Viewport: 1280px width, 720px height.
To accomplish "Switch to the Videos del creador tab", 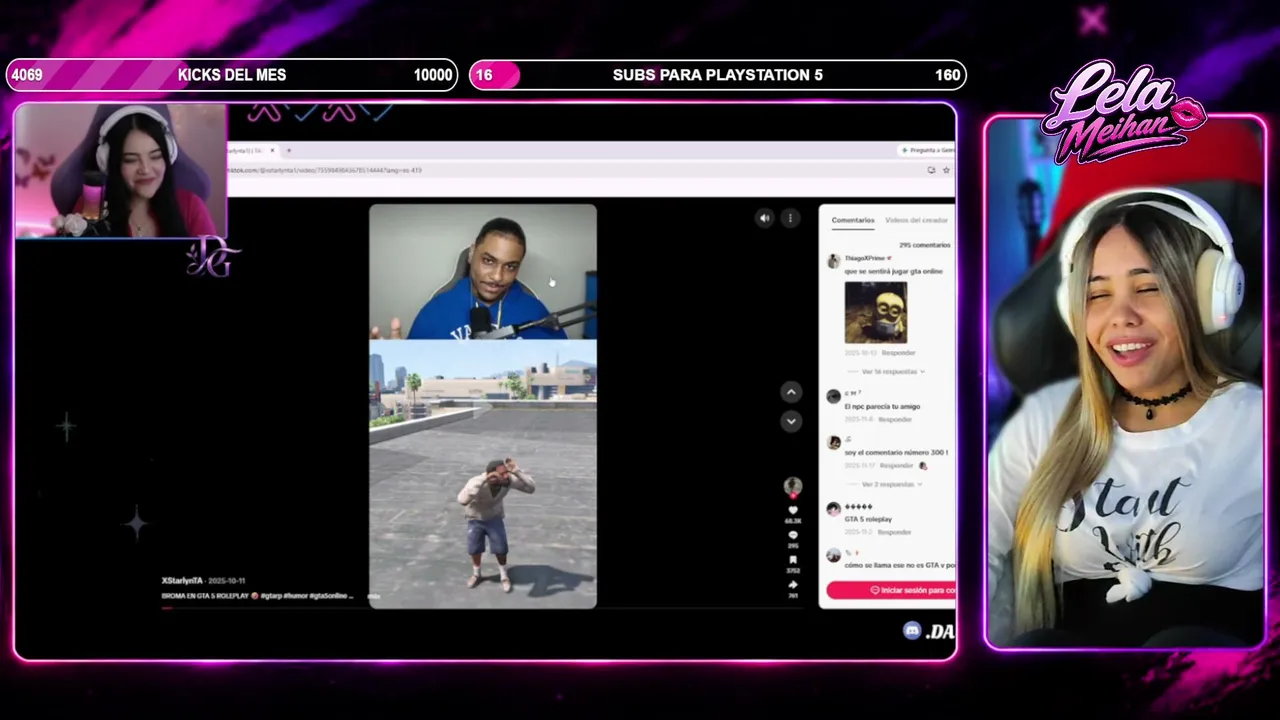I will pos(916,220).
